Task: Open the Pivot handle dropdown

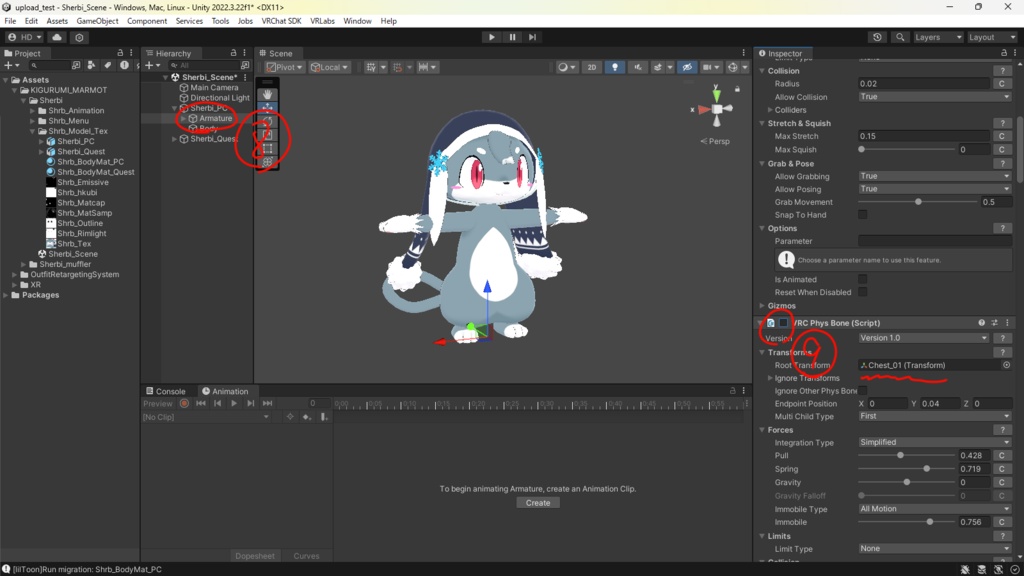Action: (x=285, y=67)
